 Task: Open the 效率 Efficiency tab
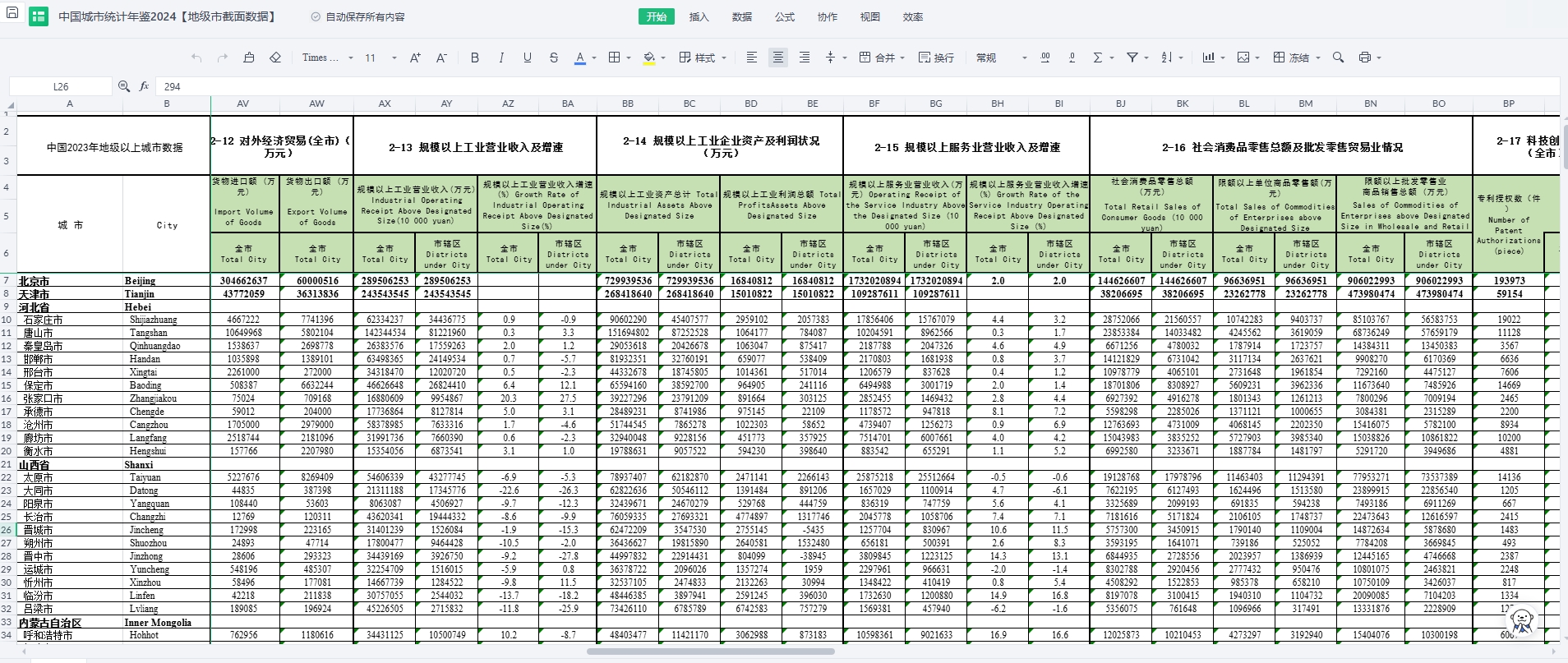tap(913, 16)
